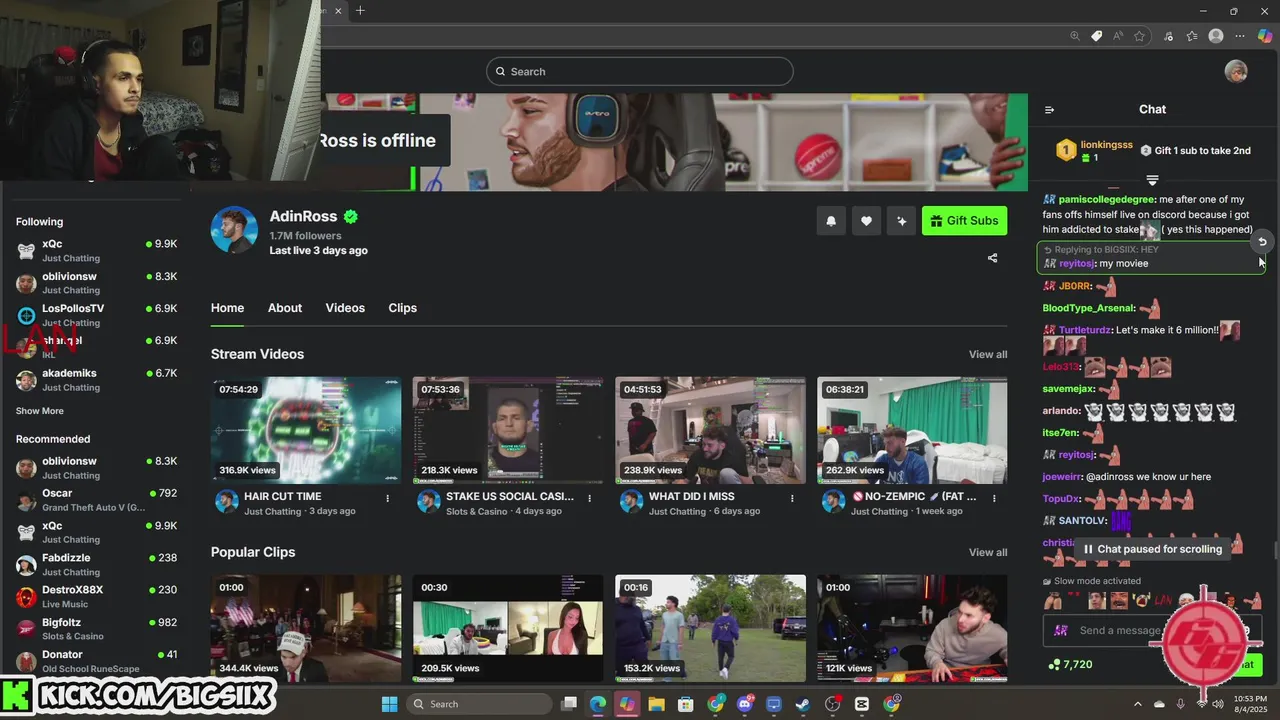Open Bigfoltz channel in Recommended
The height and width of the screenshot is (720, 1280).
96,629
